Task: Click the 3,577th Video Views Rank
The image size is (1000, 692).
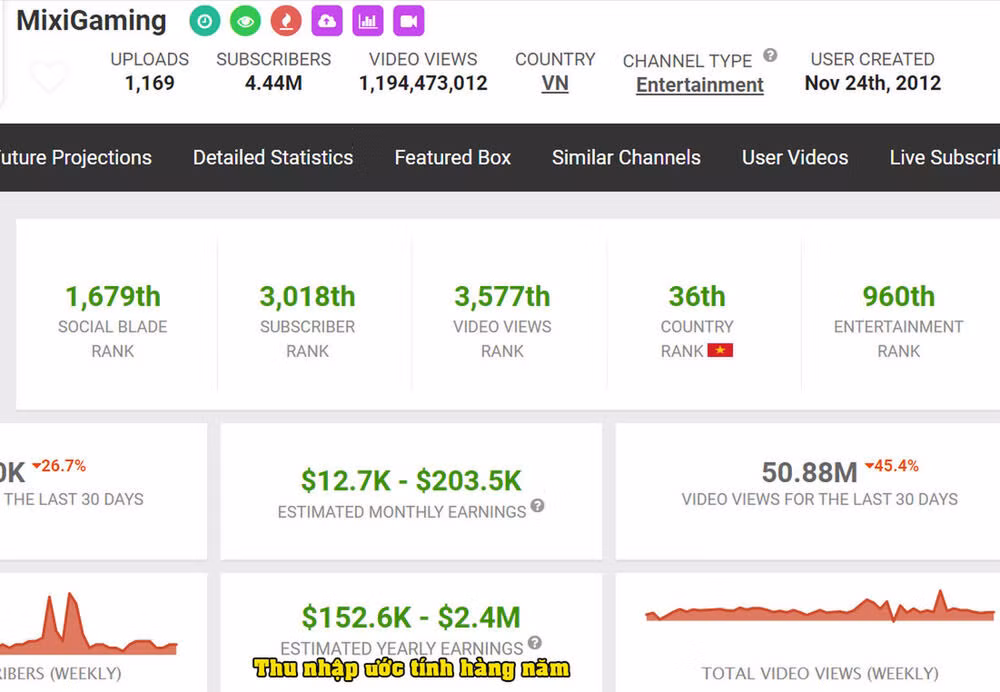Action: coord(502,297)
